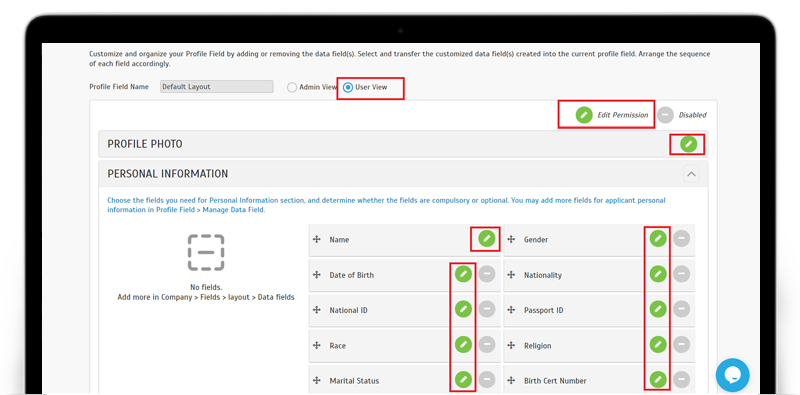Click the 'Passport ID' field label
This screenshot has height=395, width=800.
pos(543,310)
